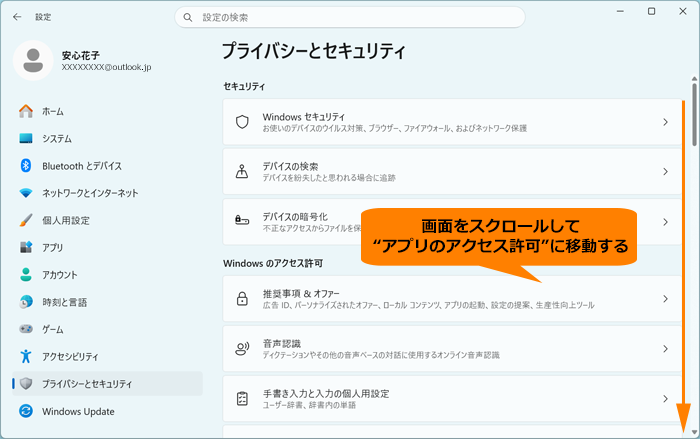
Task: Open 個人用設定 category
Action: (x=107, y=220)
